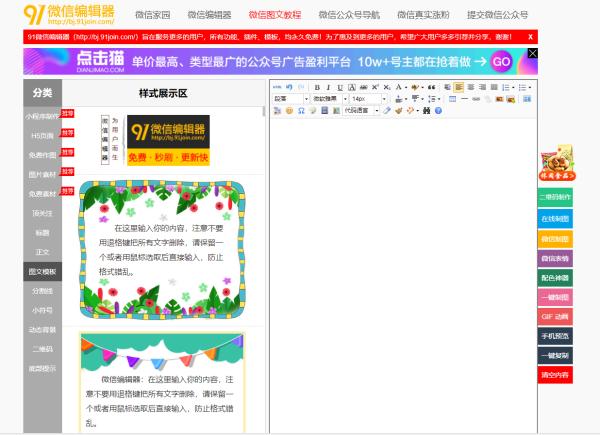Viewport: 600px width, 435px height.
Task: Insert an unordered list
Action: pyautogui.click(x=523, y=87)
